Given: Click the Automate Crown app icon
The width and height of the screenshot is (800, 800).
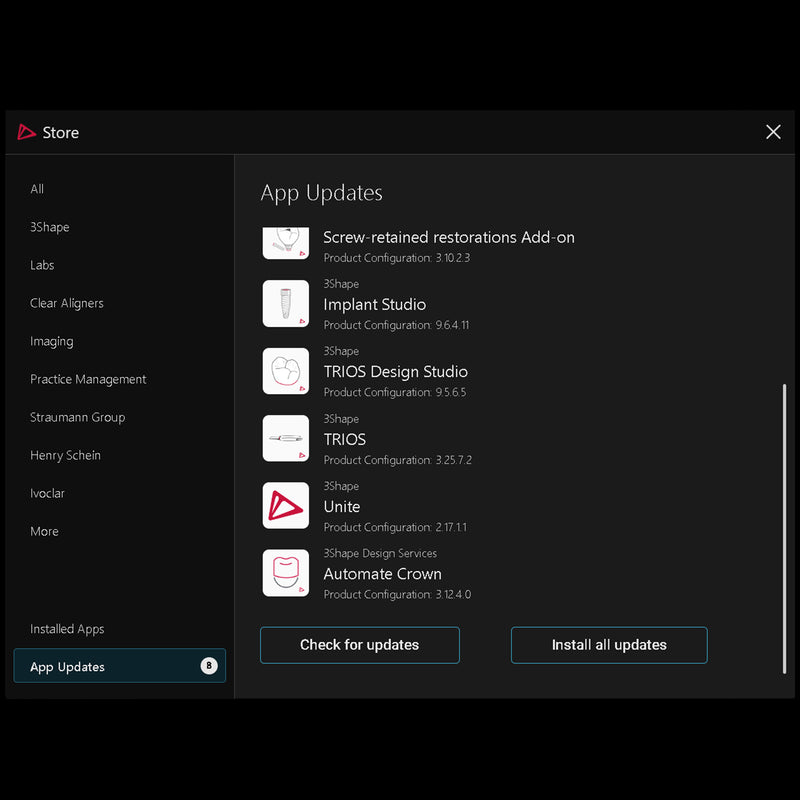Looking at the screenshot, I should point(285,573).
